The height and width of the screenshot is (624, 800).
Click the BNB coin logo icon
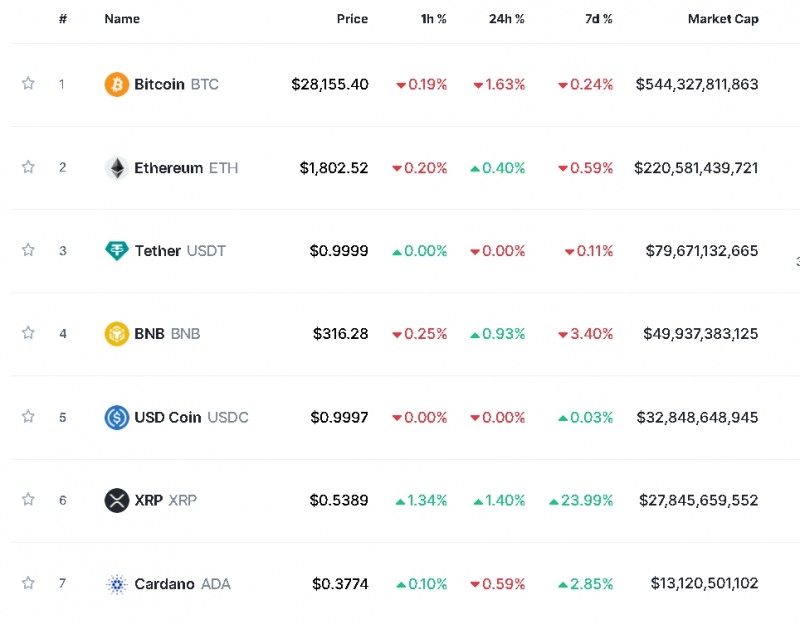117,334
